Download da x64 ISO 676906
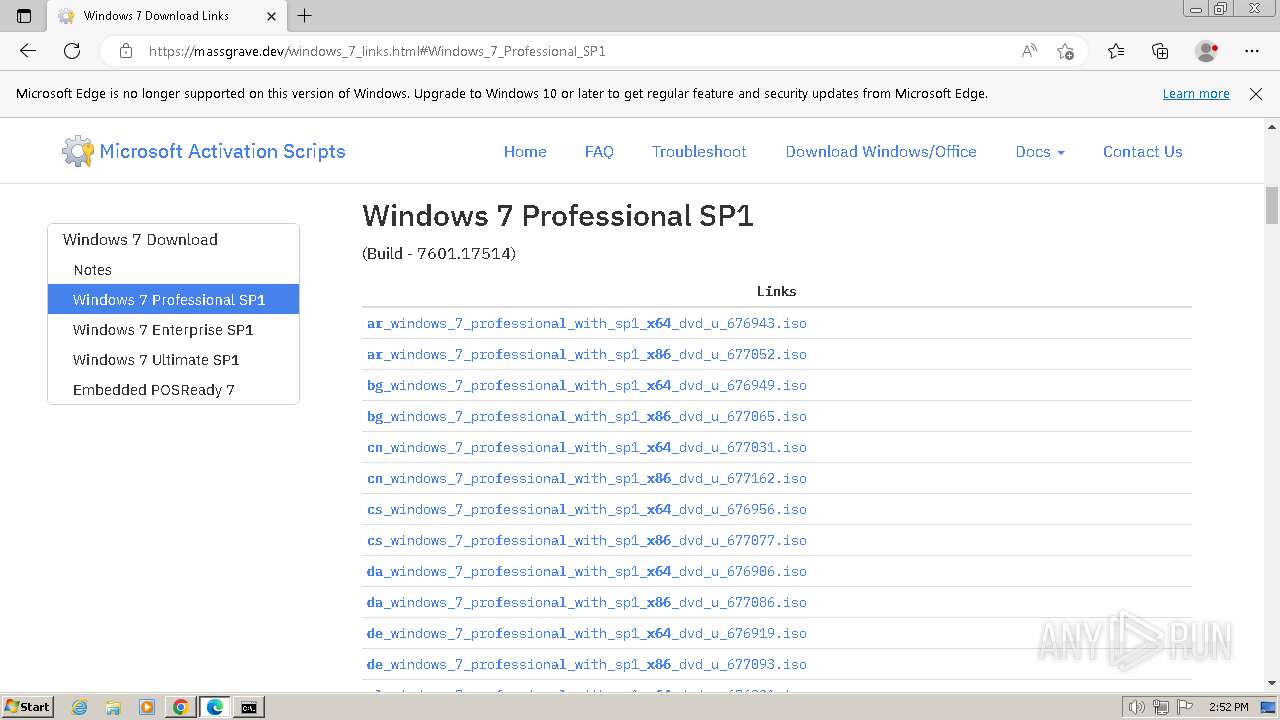The width and height of the screenshot is (1280, 720). (587, 572)
